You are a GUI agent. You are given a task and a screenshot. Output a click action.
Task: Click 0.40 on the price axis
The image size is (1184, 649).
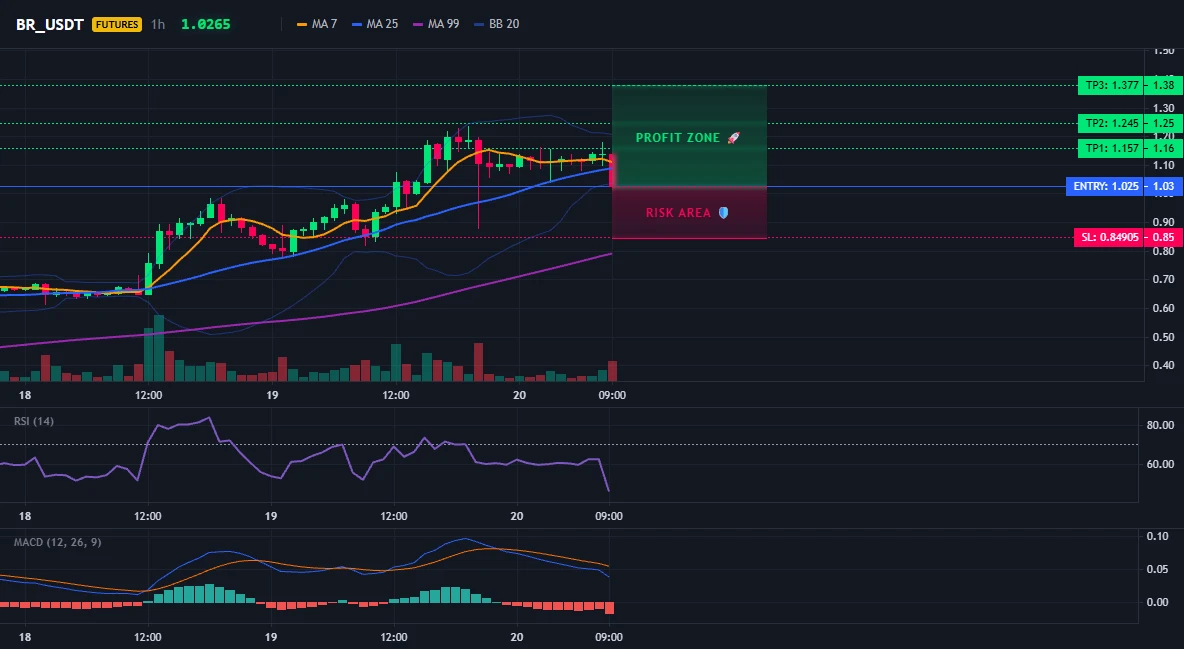(x=1164, y=366)
